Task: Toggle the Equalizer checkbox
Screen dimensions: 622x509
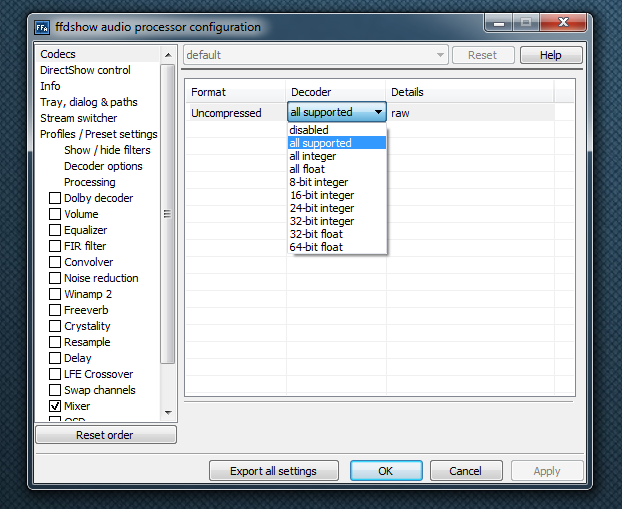Action: coord(55,230)
